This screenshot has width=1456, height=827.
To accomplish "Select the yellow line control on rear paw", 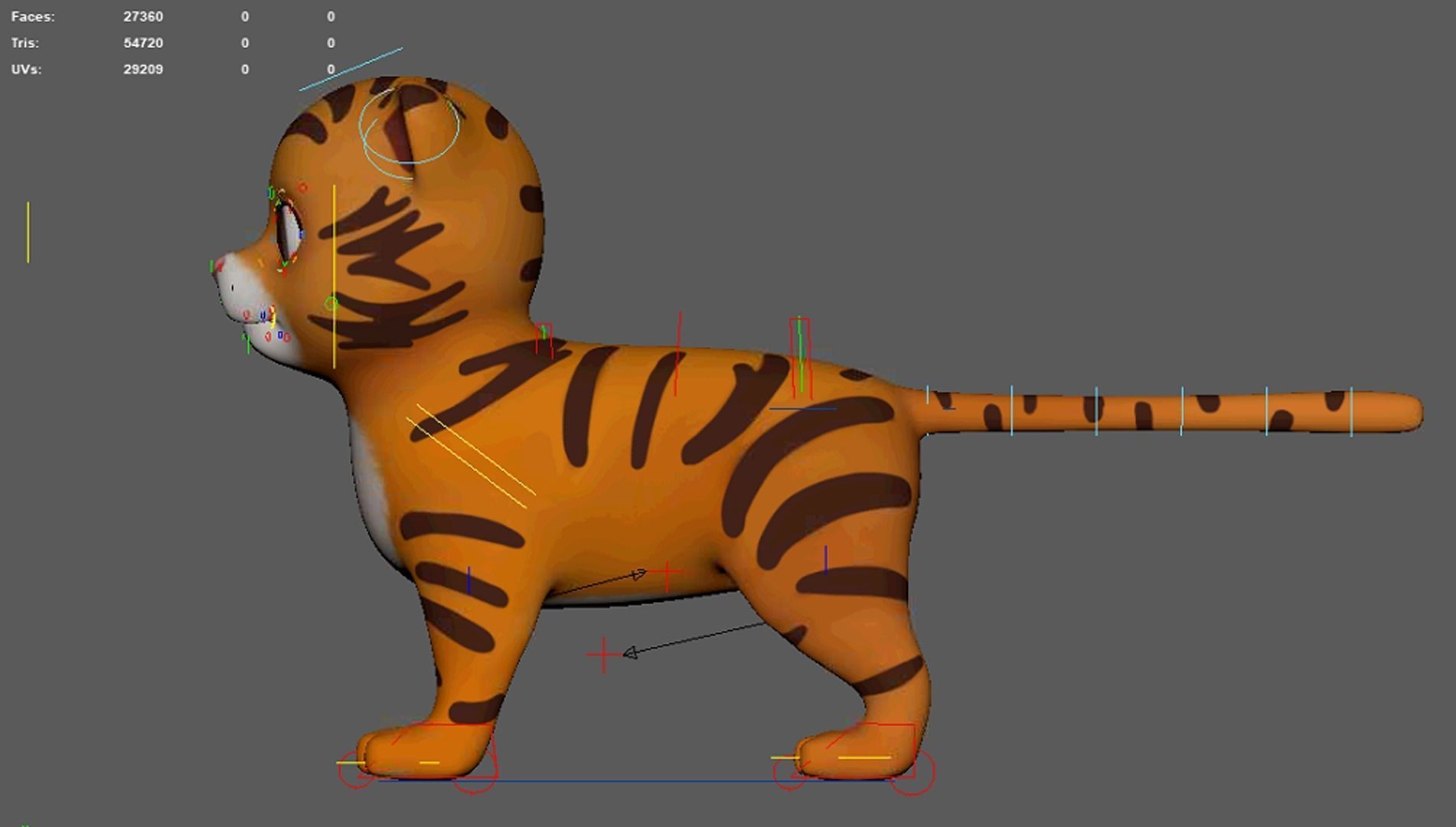I will [864, 757].
